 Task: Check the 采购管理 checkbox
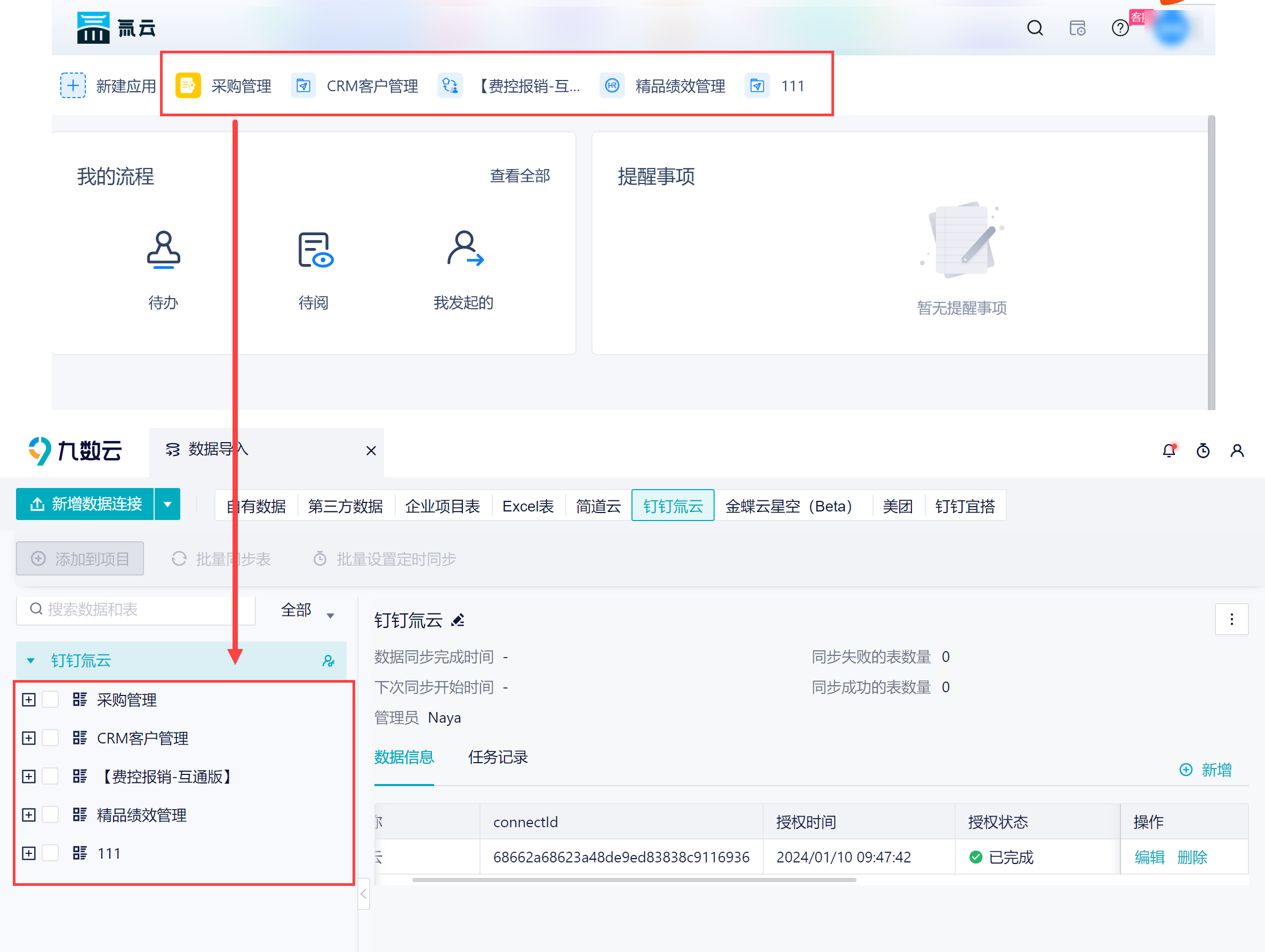point(50,700)
